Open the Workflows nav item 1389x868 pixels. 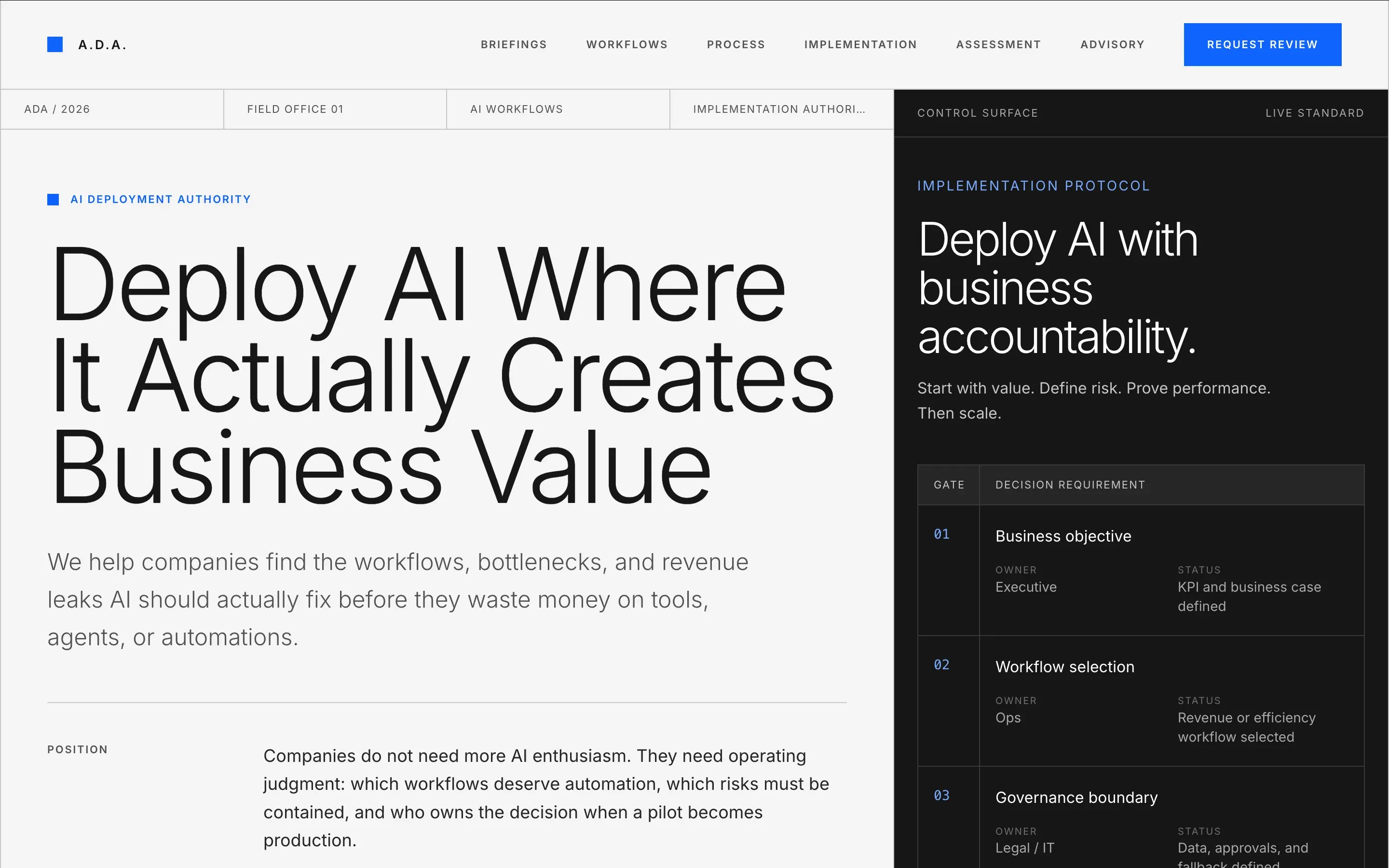[627, 45]
